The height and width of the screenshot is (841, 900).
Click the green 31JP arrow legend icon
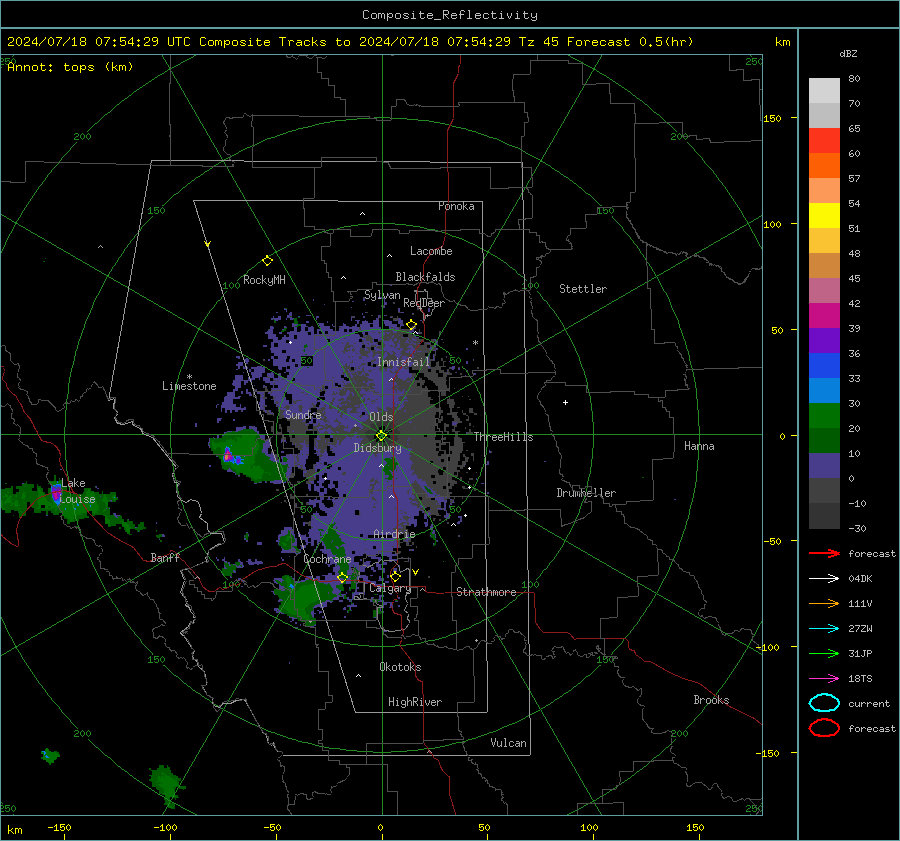(x=824, y=653)
